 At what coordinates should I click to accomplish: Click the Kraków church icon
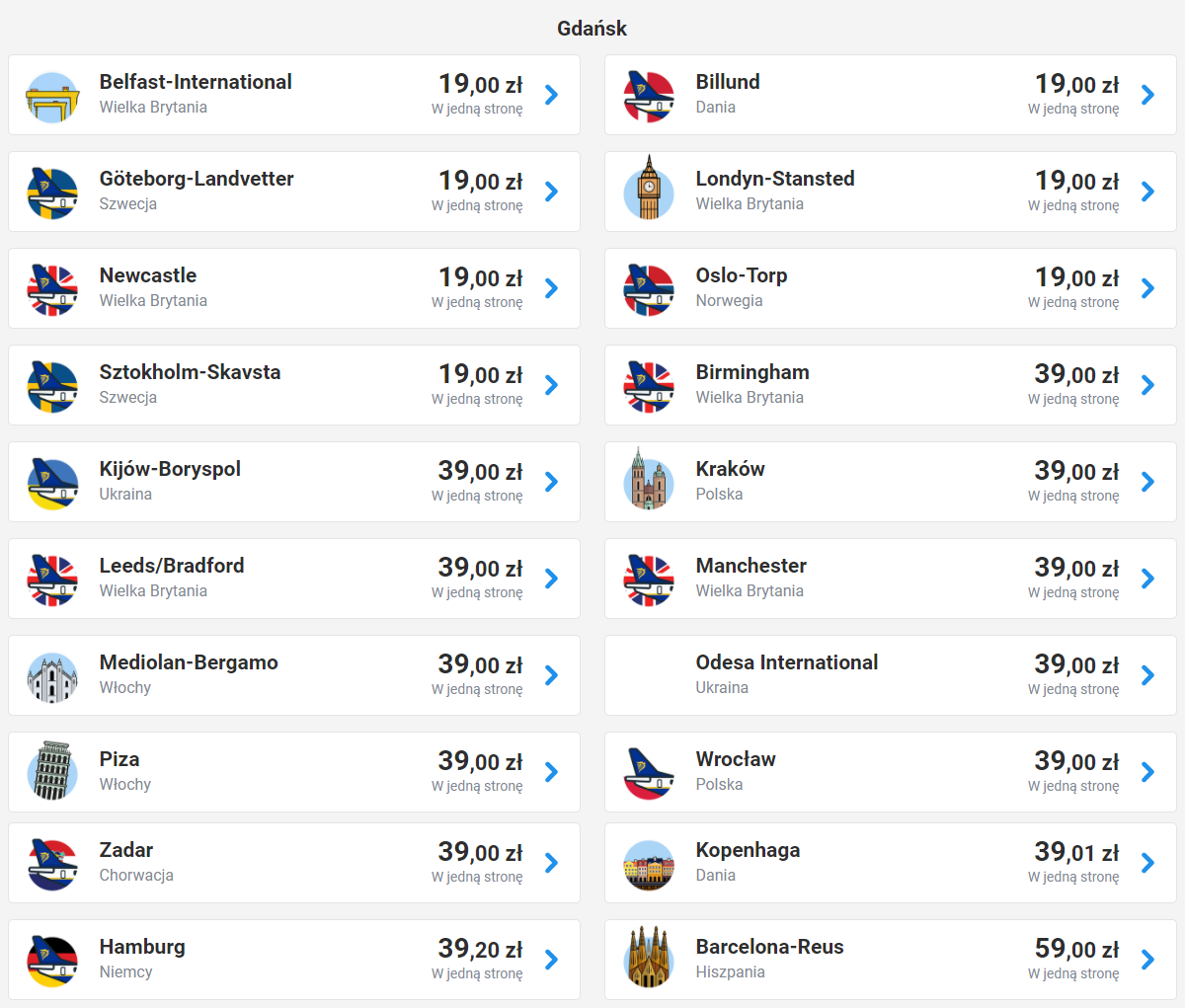tap(649, 480)
